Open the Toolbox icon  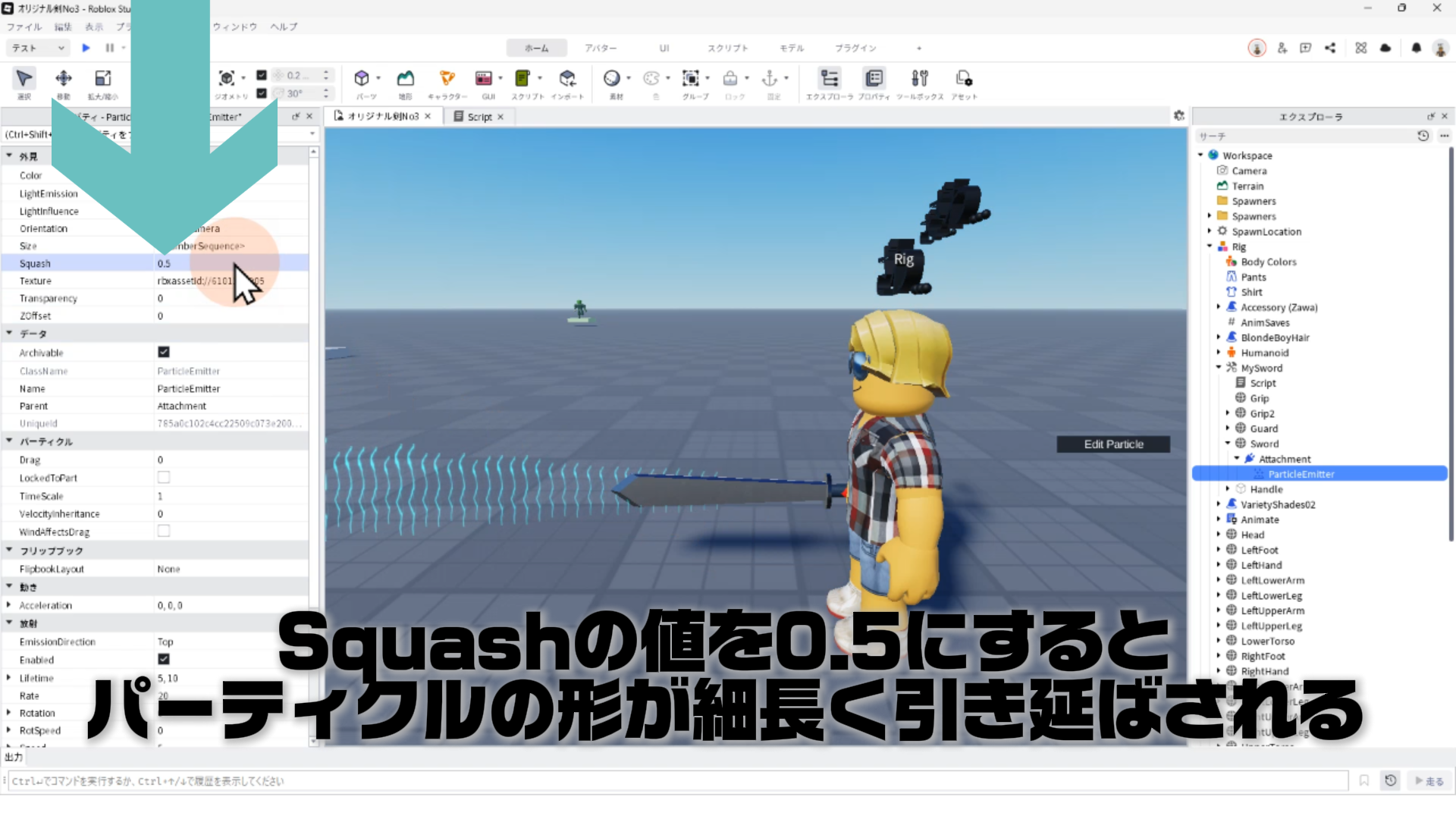pos(920,78)
